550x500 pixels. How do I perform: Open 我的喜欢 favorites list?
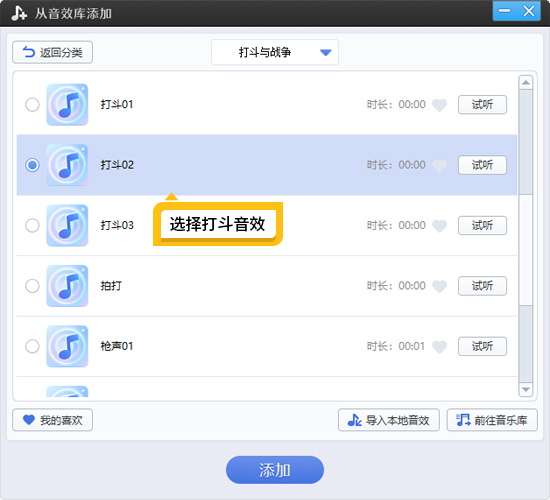53,420
